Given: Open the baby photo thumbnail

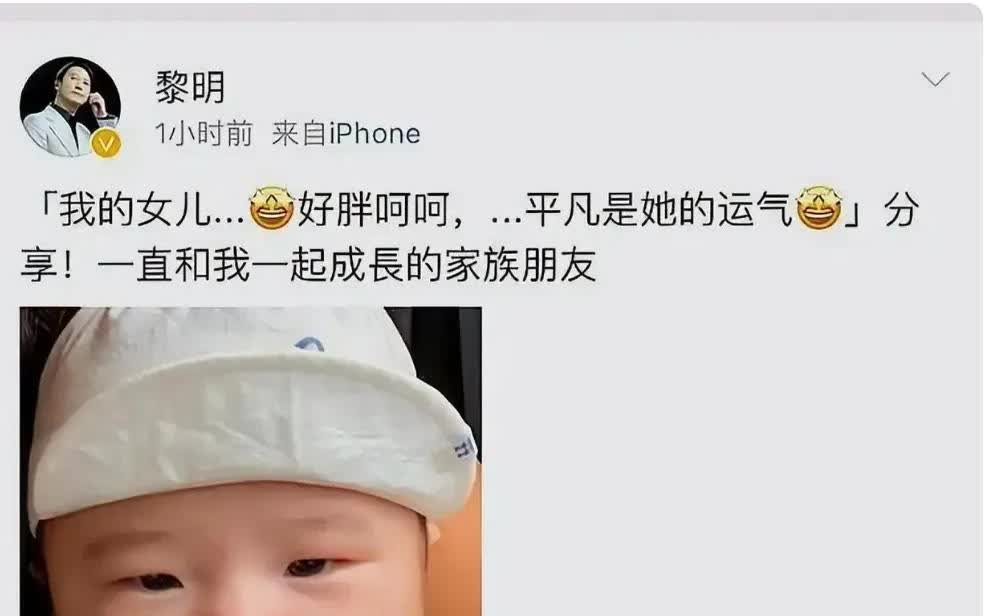Looking at the screenshot, I should pyautogui.click(x=250, y=461).
